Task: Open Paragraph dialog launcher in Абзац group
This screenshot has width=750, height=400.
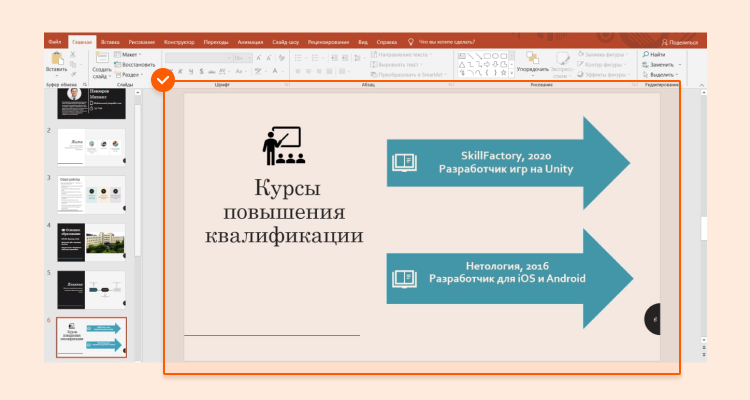Action: pos(450,84)
